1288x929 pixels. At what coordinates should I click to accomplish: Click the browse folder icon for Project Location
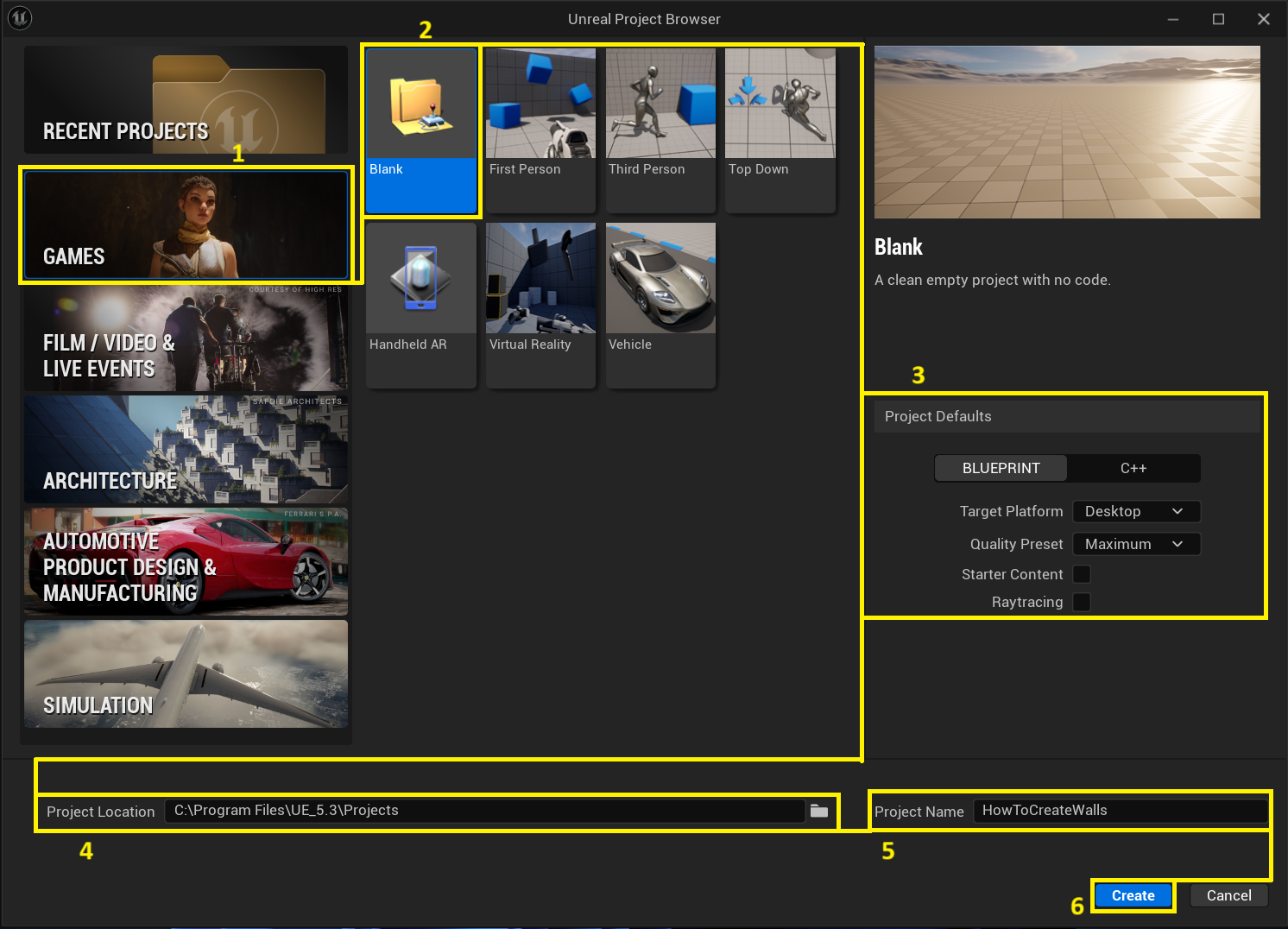819,811
